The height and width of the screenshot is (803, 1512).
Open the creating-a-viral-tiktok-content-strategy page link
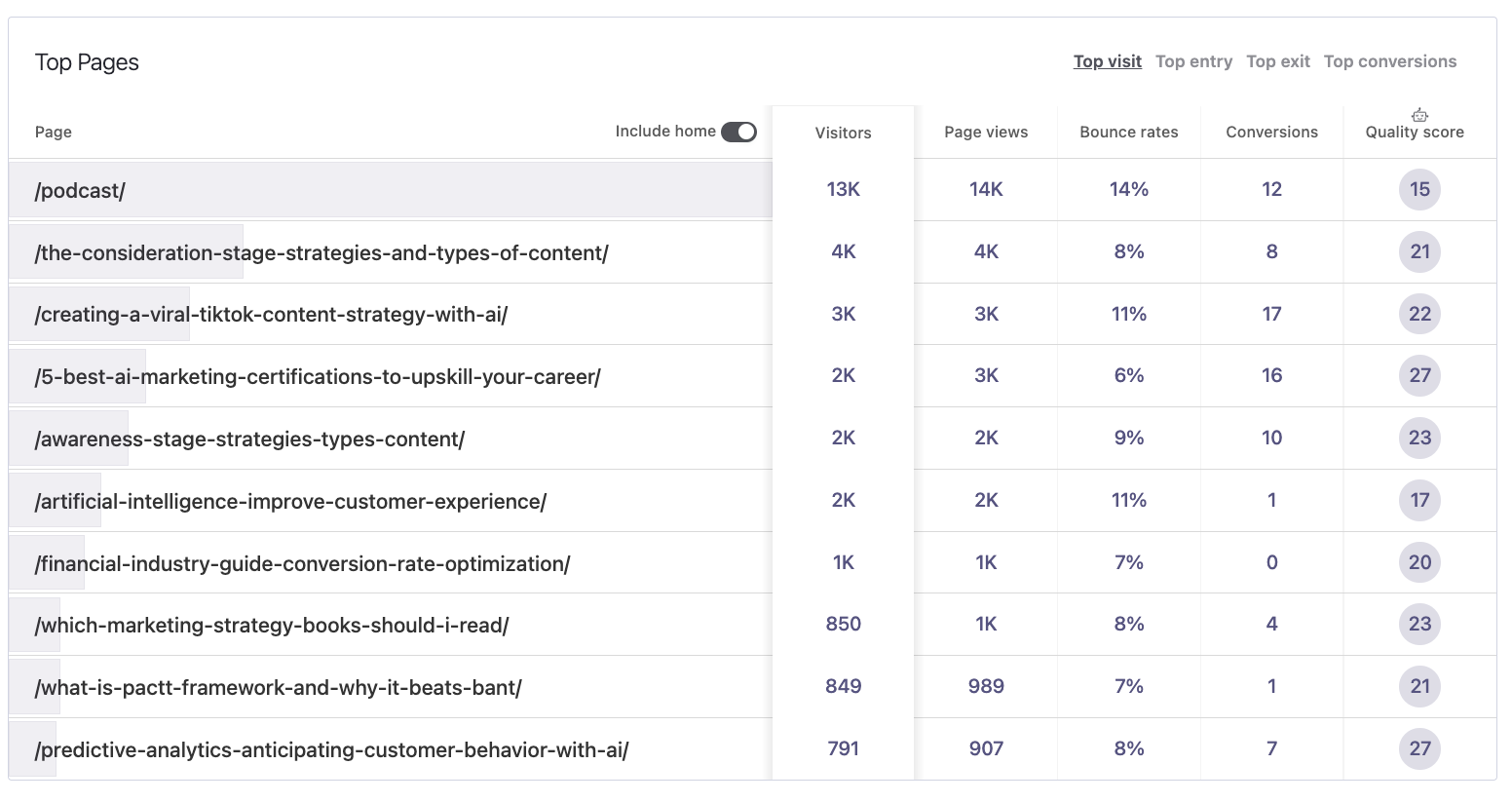(x=271, y=315)
